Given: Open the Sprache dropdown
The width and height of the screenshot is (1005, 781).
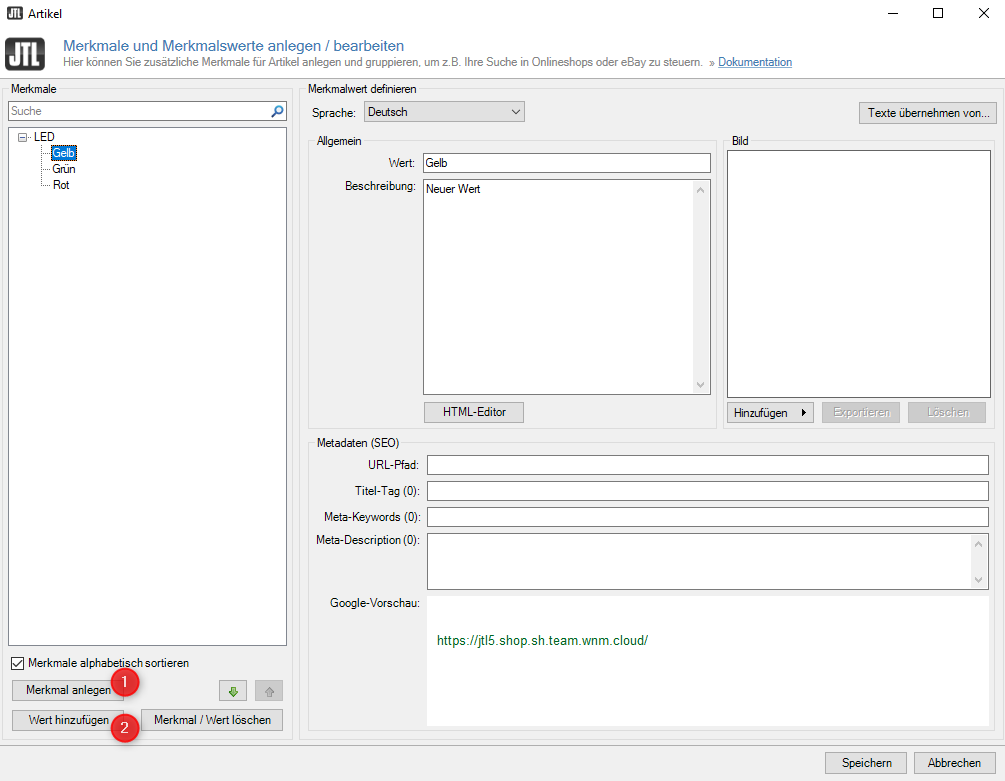Looking at the screenshot, I should click(x=444, y=112).
